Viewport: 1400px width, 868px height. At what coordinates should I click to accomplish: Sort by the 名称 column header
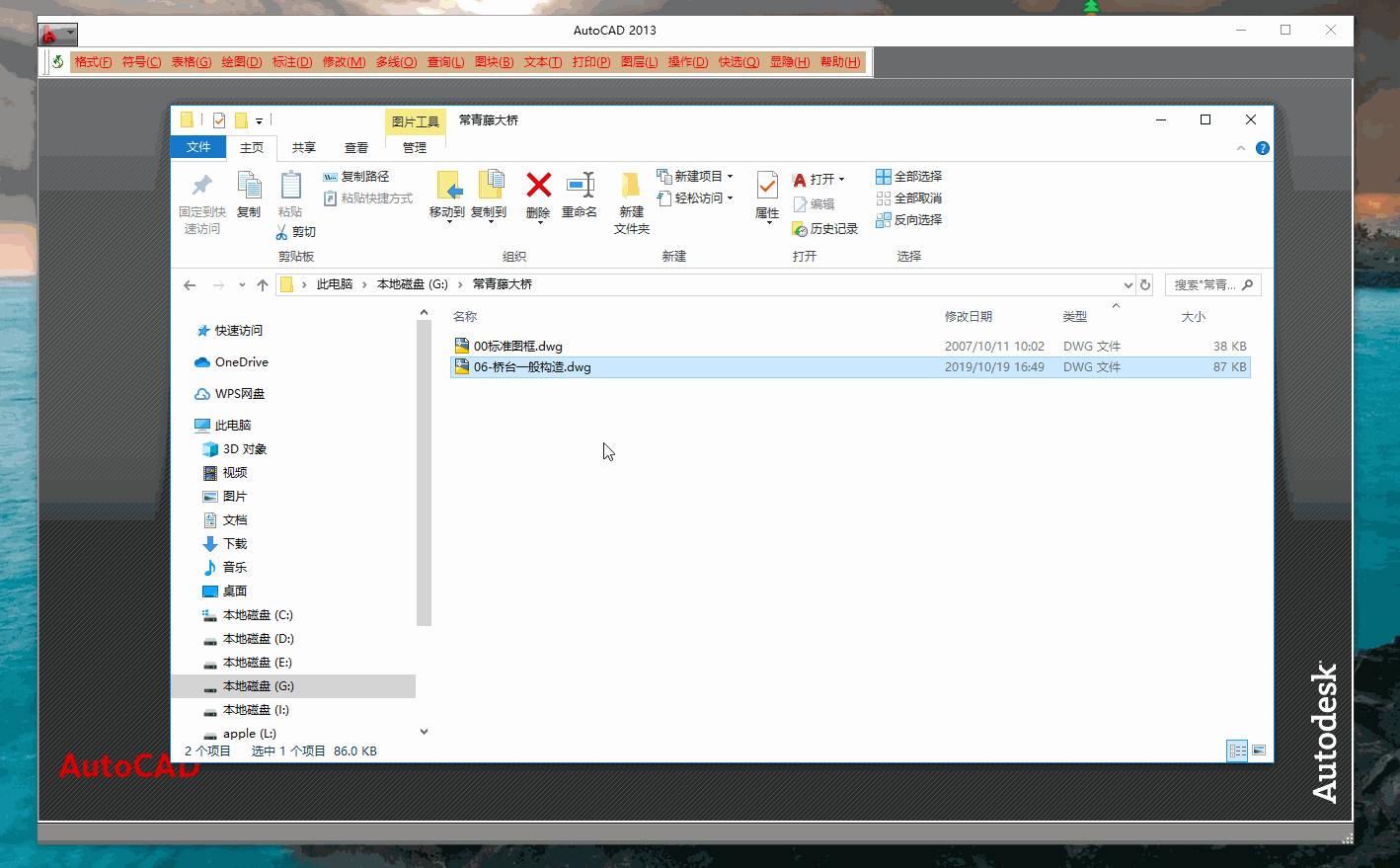coord(465,317)
